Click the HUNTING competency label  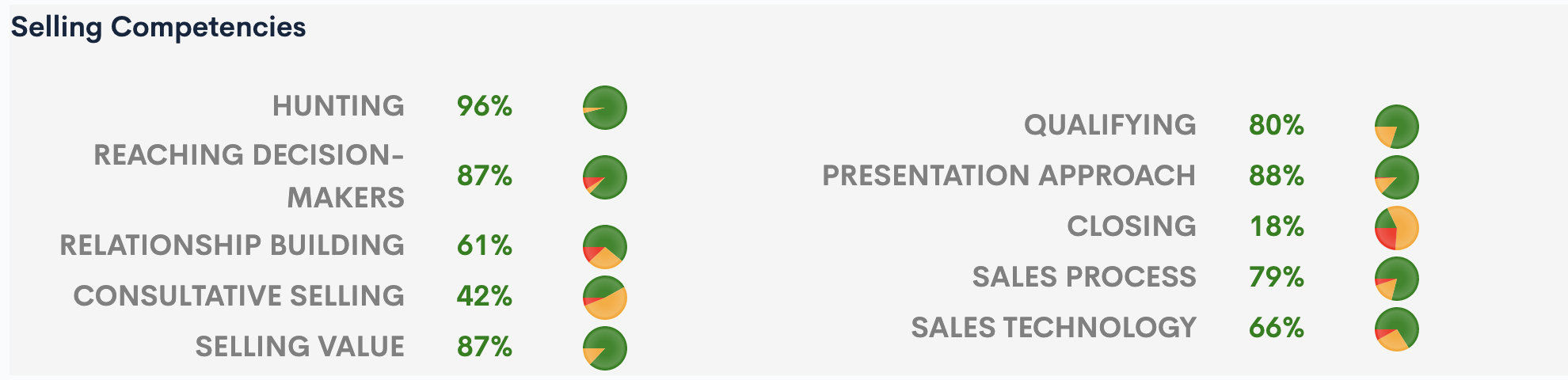tap(338, 106)
